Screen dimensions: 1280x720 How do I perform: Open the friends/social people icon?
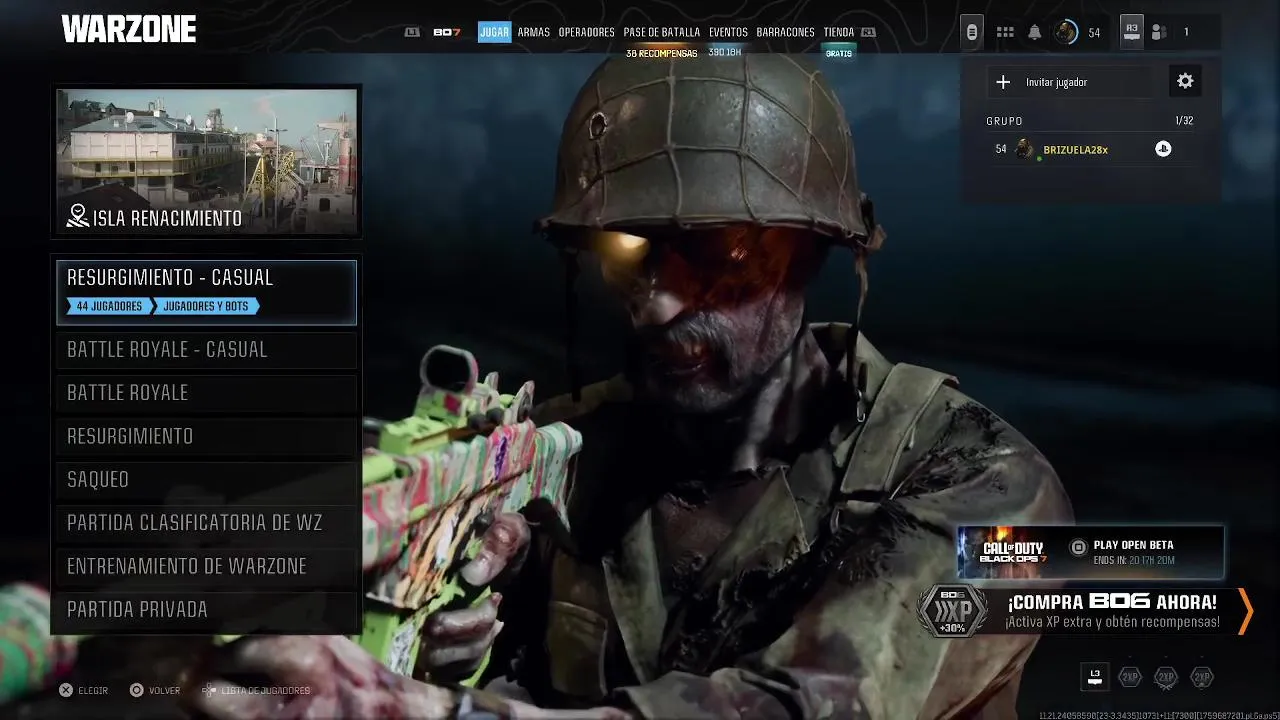pyautogui.click(x=1159, y=32)
